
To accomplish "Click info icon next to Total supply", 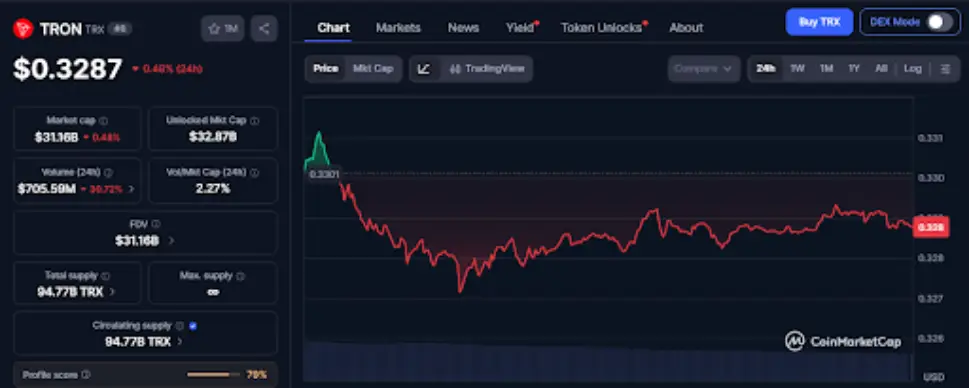I will click(x=106, y=276).
